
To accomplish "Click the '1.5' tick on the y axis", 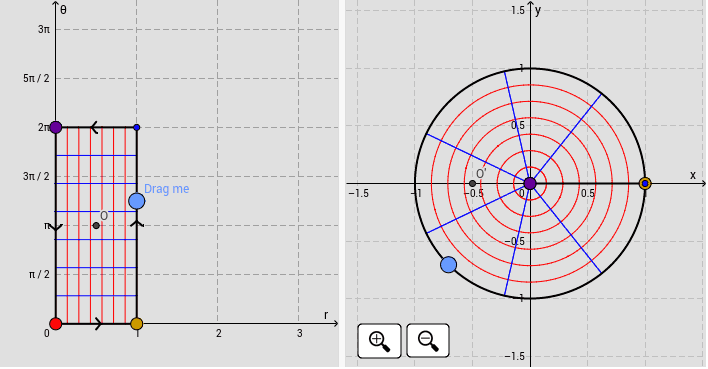I will pos(518,10).
